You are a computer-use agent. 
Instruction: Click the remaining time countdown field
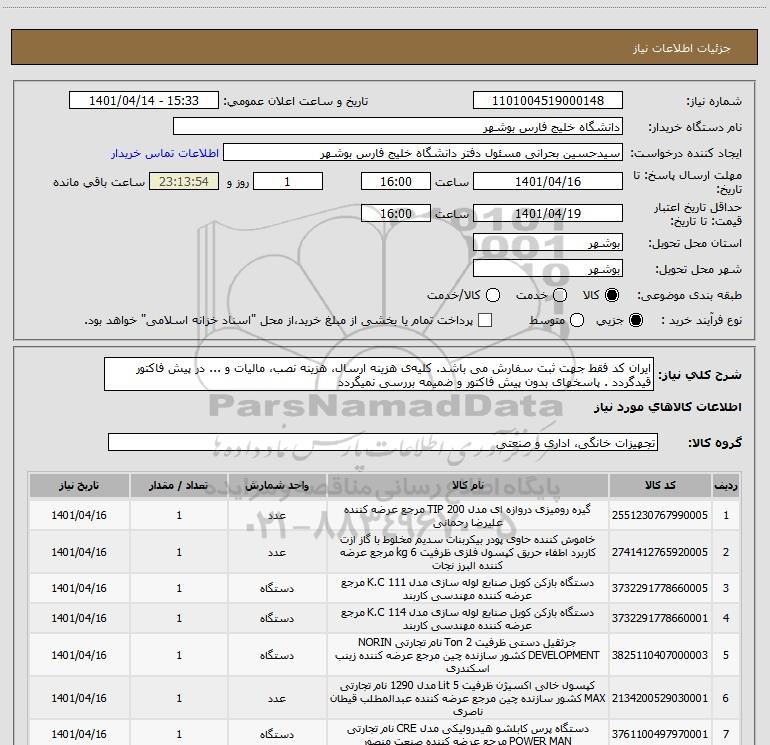coord(184,182)
